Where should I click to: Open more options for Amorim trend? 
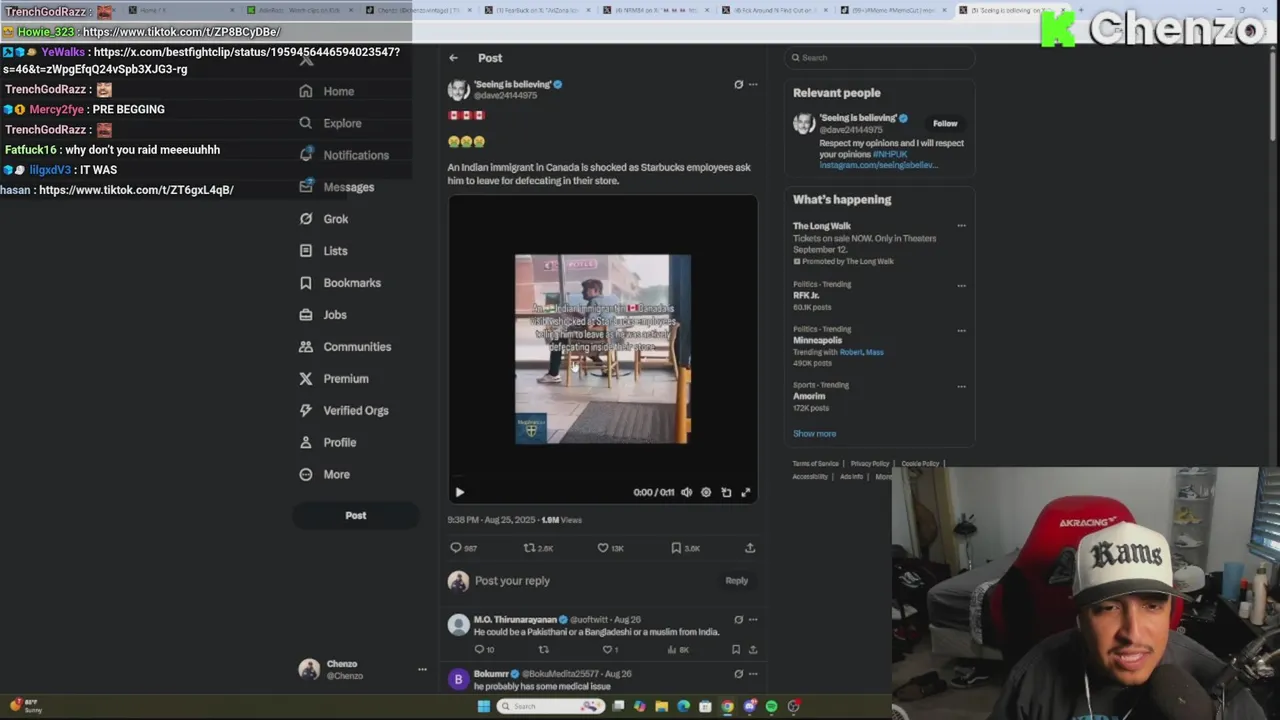[961, 386]
